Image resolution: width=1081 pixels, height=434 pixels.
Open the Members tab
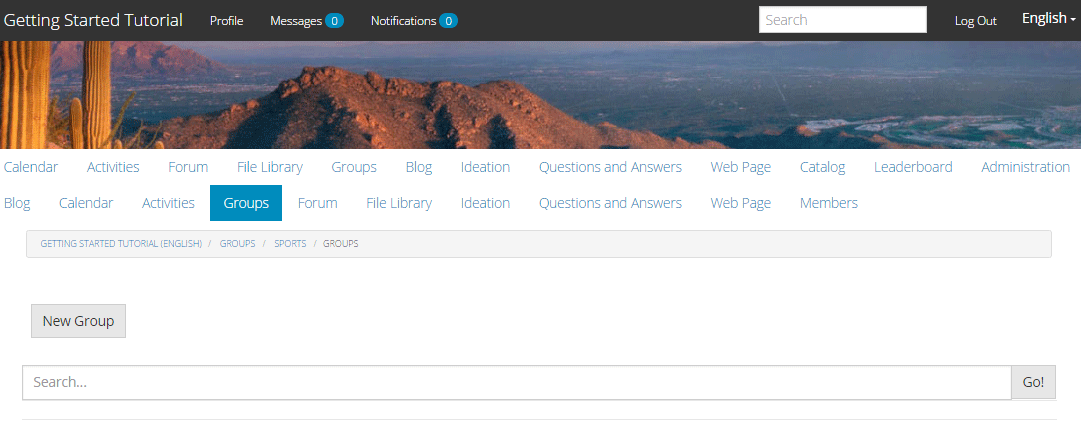(x=829, y=203)
